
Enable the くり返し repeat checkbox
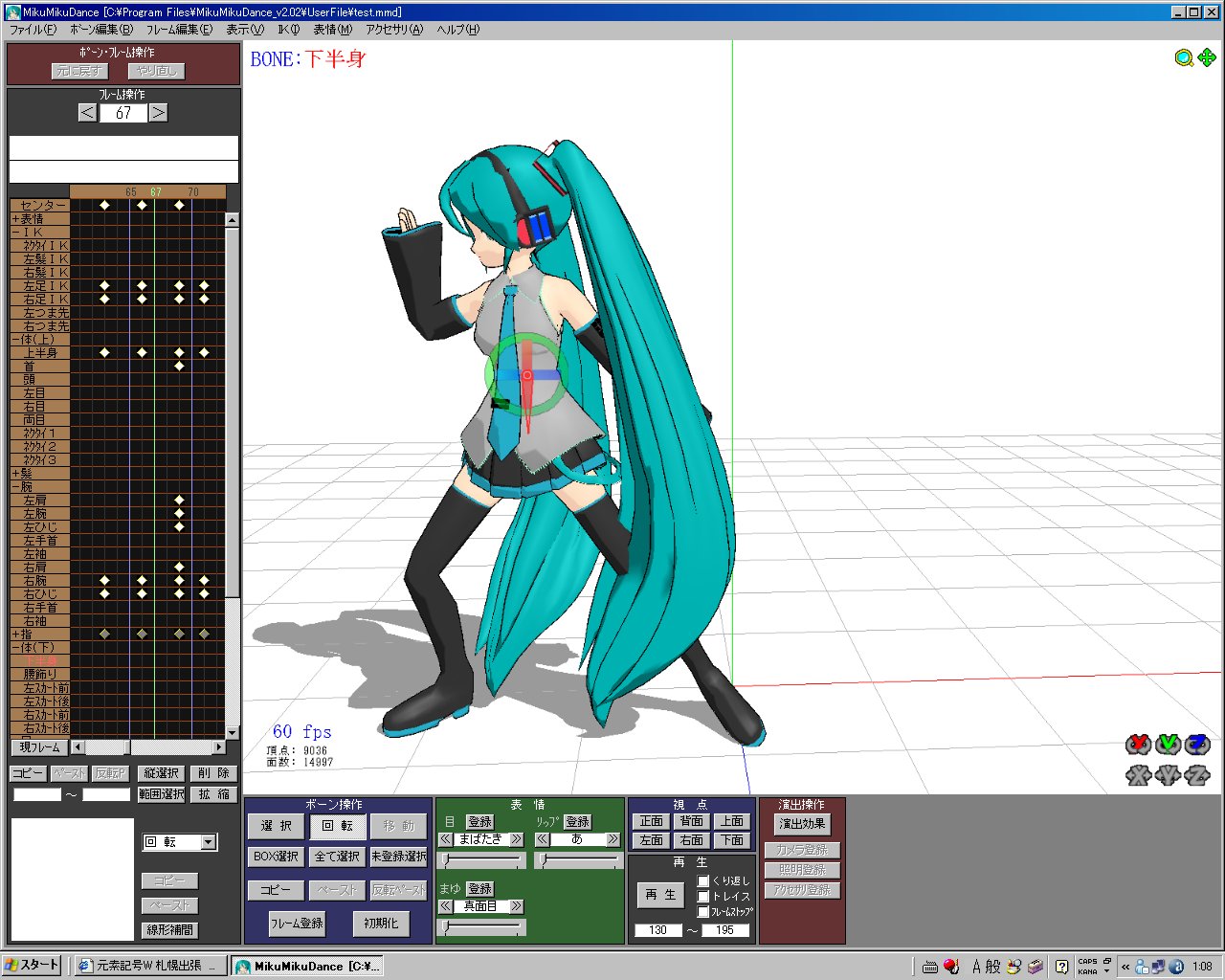click(x=703, y=880)
